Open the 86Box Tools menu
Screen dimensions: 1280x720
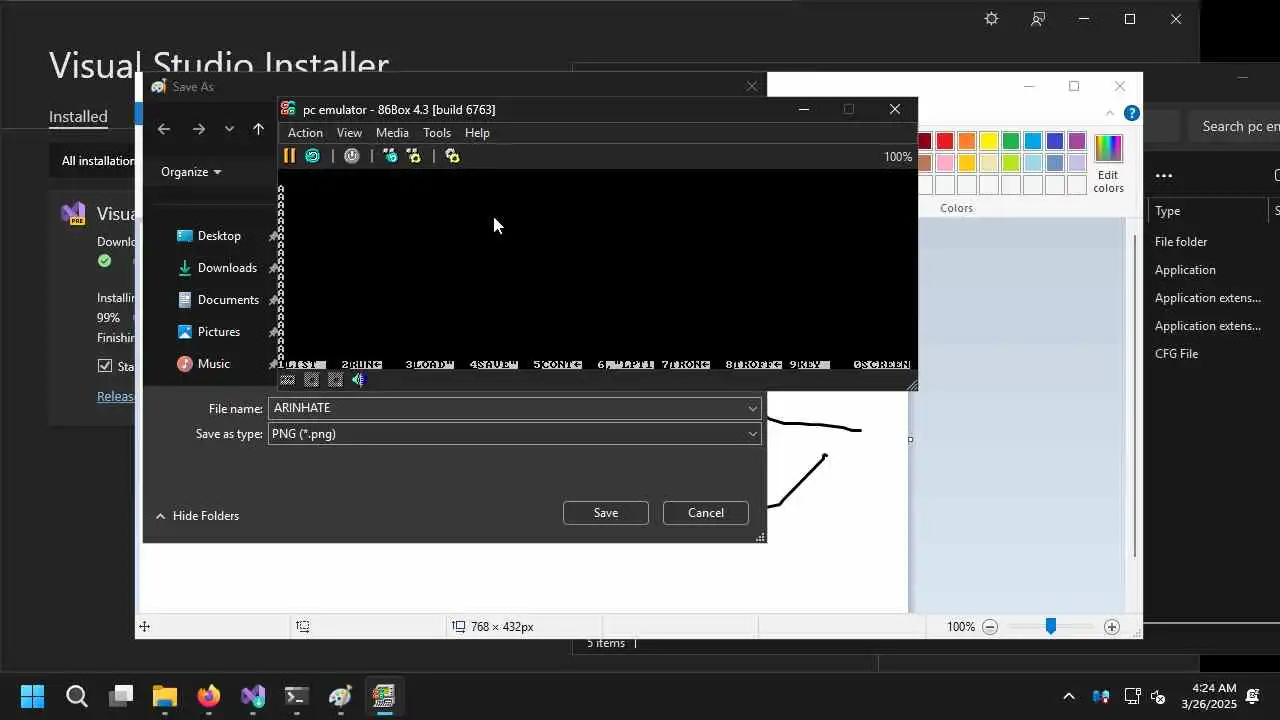tap(437, 133)
